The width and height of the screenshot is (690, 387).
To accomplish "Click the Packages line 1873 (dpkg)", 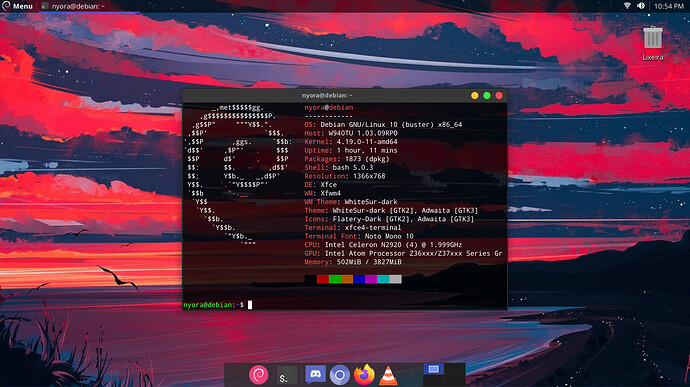I will [347, 159].
